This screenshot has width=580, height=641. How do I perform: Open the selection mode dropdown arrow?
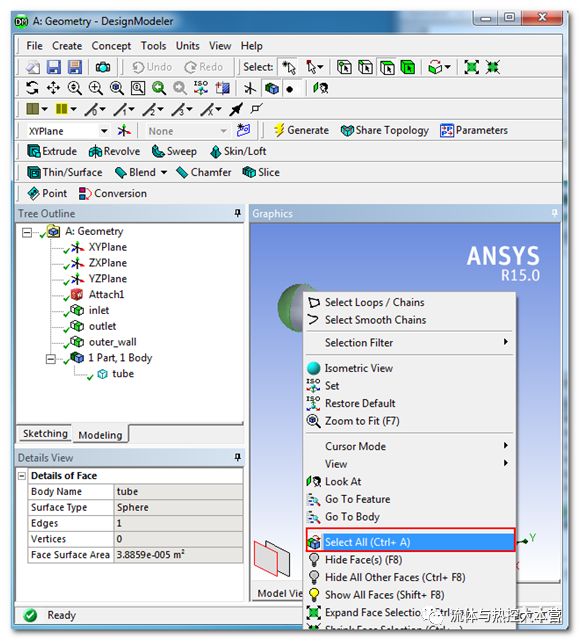pyautogui.click(x=320, y=67)
